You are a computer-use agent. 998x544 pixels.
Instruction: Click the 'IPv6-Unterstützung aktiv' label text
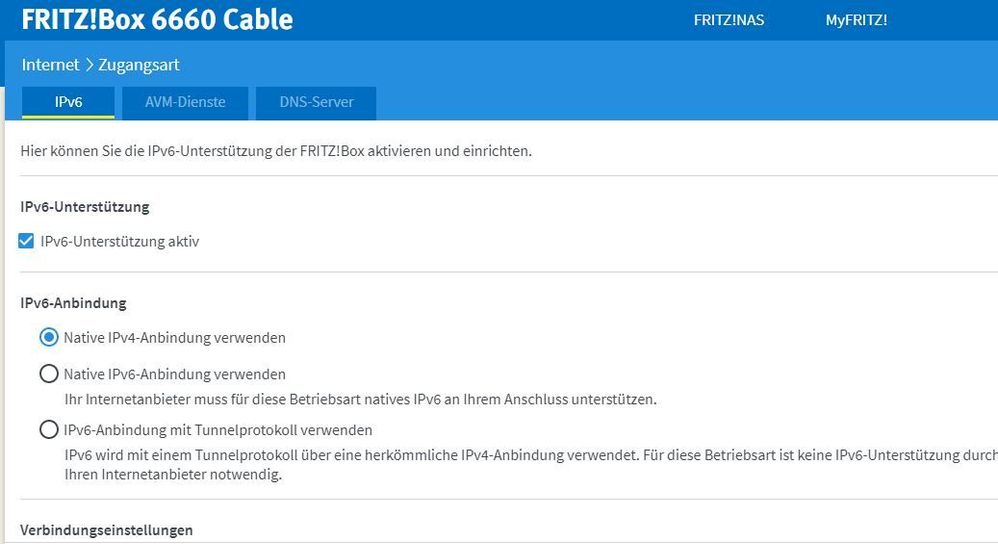click(120, 241)
